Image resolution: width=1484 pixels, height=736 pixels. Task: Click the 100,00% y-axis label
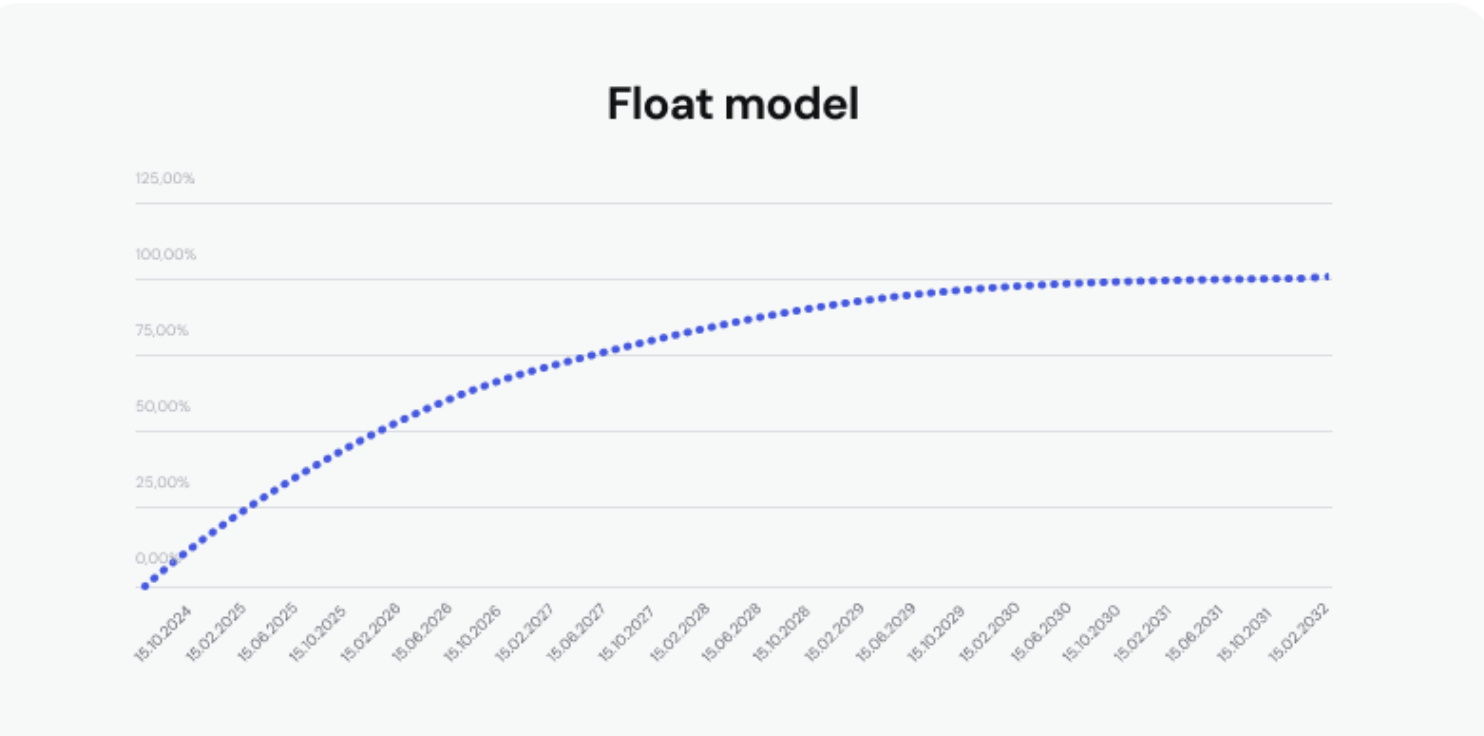(166, 254)
